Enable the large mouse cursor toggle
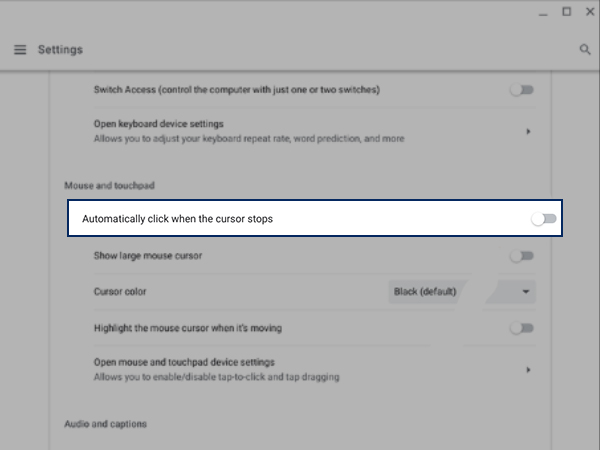The height and width of the screenshot is (450, 600). 521,256
